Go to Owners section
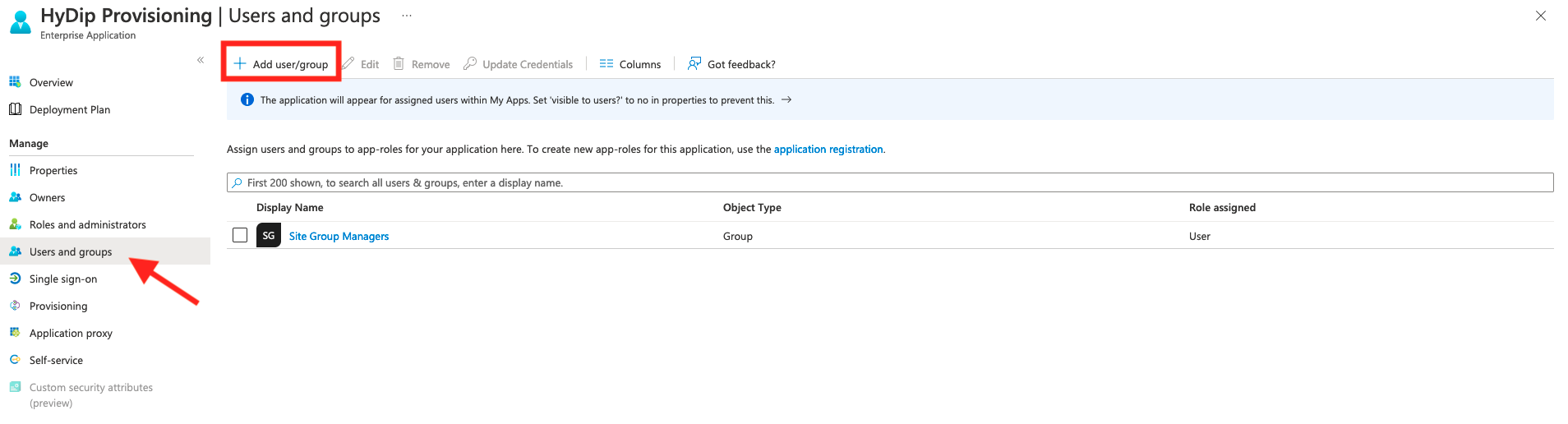 pyautogui.click(x=47, y=197)
